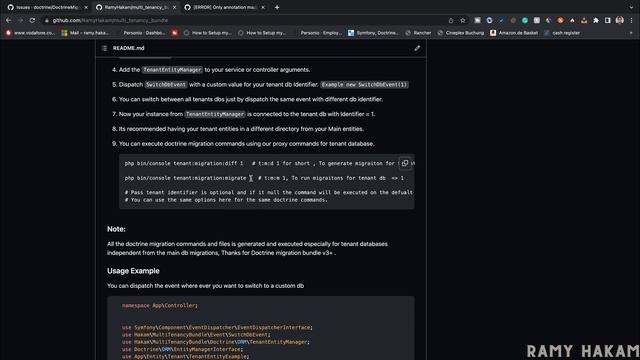Open the blue ring extension icon
This screenshot has width=640, height=360.
pos(489,20)
